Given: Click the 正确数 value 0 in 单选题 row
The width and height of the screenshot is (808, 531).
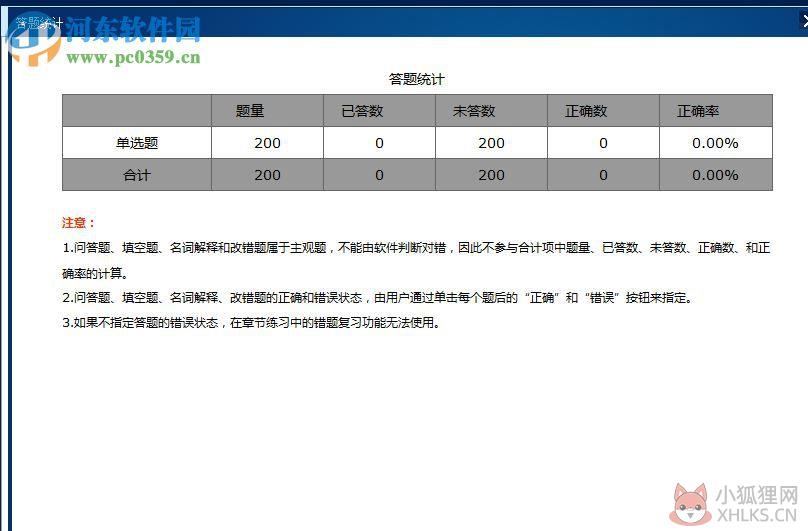Looking at the screenshot, I should pyautogui.click(x=603, y=143).
